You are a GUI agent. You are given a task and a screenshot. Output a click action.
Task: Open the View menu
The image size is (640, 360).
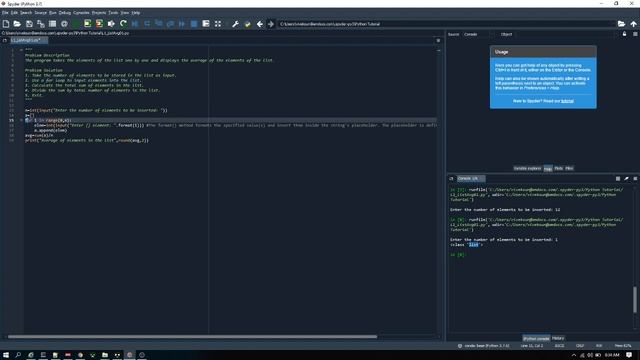tap(124, 13)
